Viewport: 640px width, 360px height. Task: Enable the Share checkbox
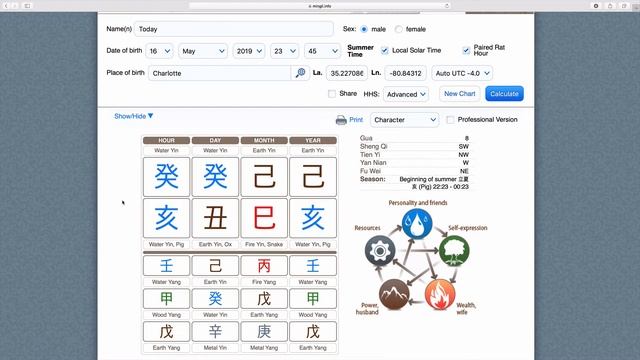click(332, 94)
